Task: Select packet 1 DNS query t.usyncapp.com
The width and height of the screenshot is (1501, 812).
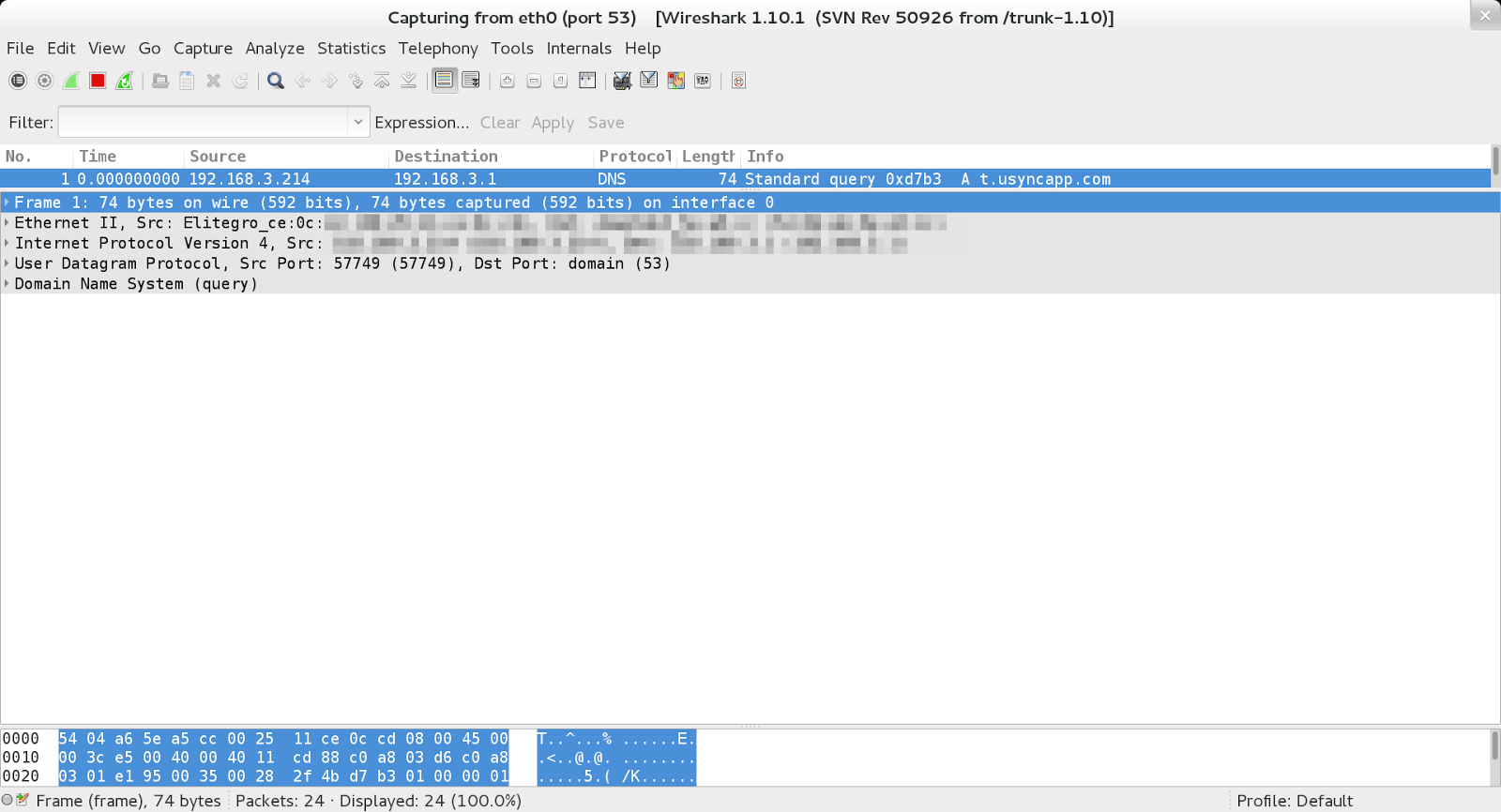Action: [745, 179]
